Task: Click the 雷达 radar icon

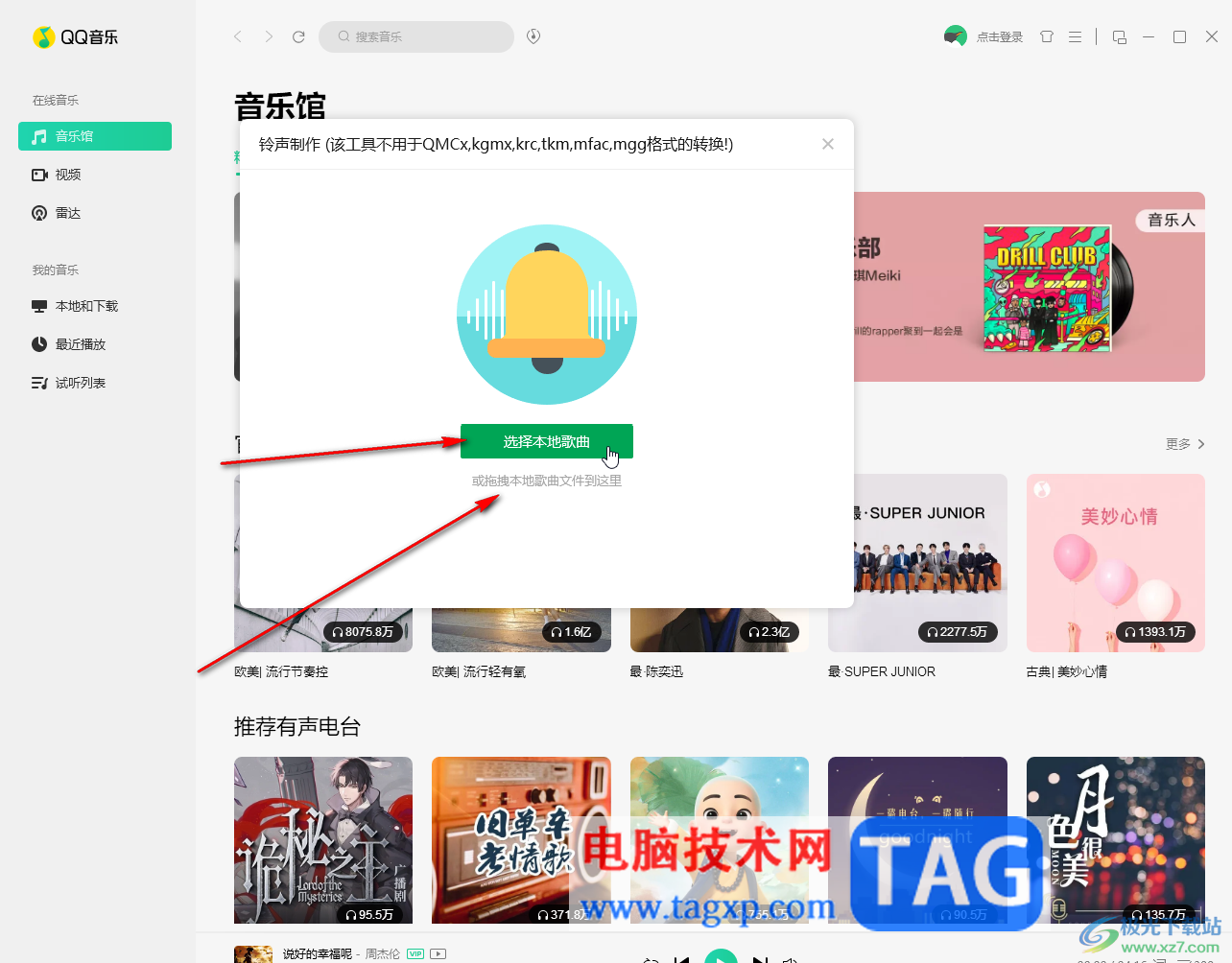Action: click(x=39, y=213)
